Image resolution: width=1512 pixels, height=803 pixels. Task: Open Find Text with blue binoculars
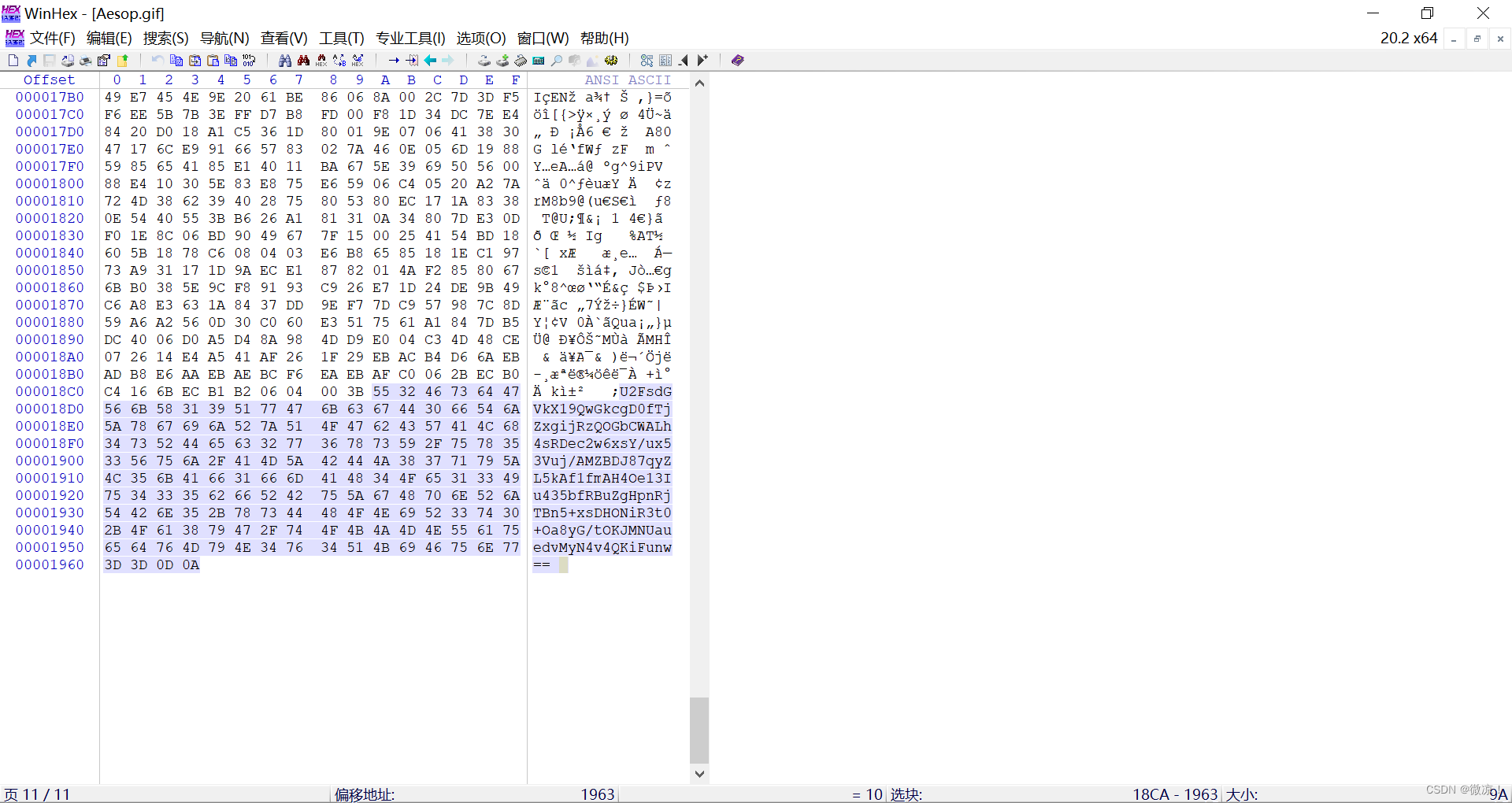click(x=285, y=60)
